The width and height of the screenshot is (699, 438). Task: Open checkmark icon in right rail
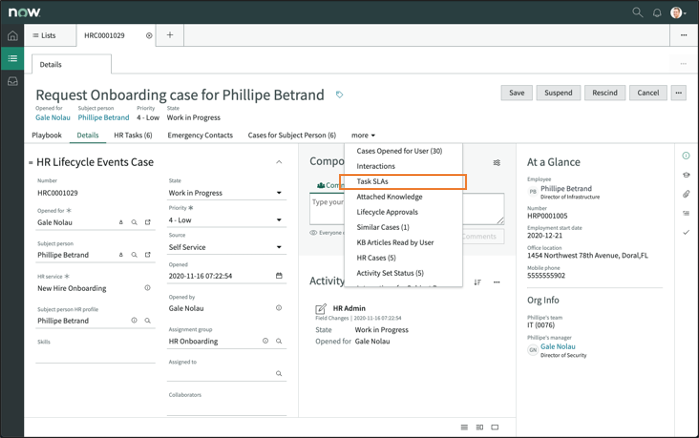[686, 232]
